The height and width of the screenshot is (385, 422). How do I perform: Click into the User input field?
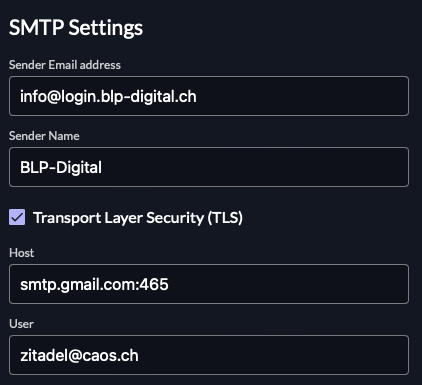coord(209,355)
